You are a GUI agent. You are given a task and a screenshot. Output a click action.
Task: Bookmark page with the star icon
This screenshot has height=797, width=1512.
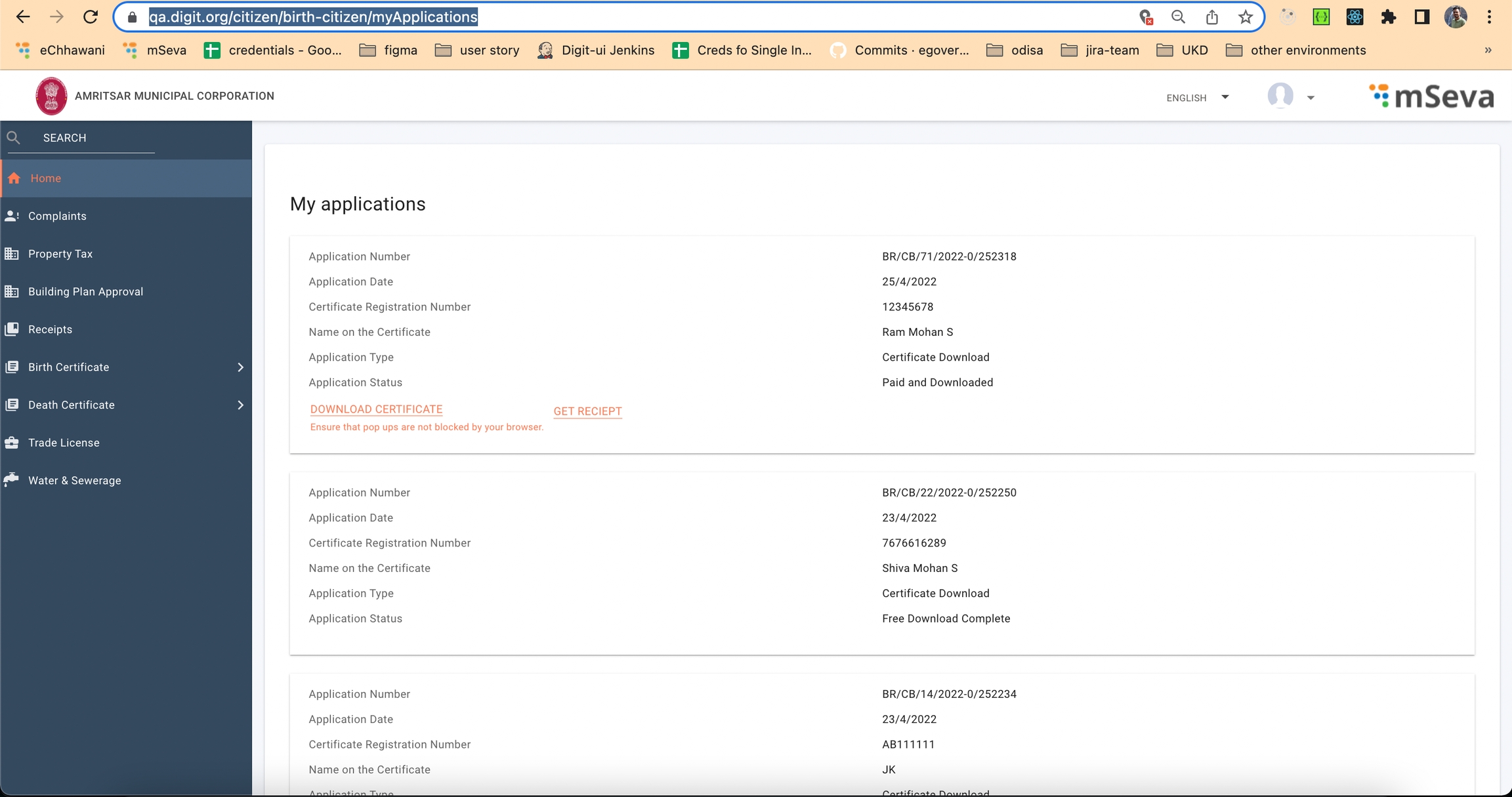1245,17
